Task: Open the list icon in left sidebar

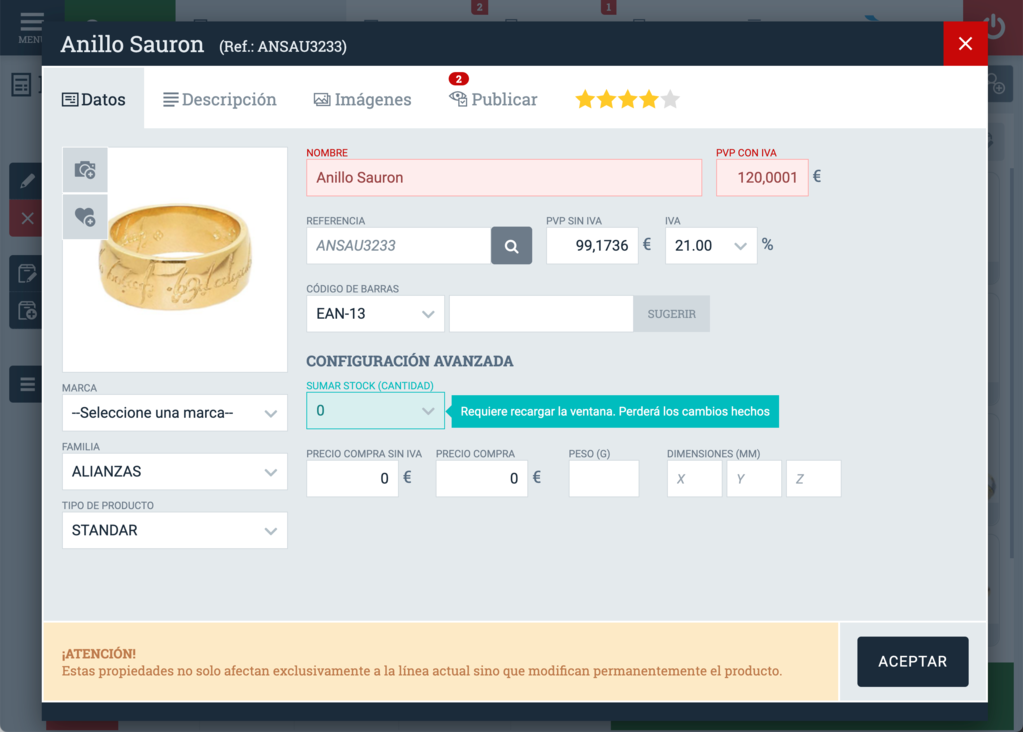Action: coord(27,384)
